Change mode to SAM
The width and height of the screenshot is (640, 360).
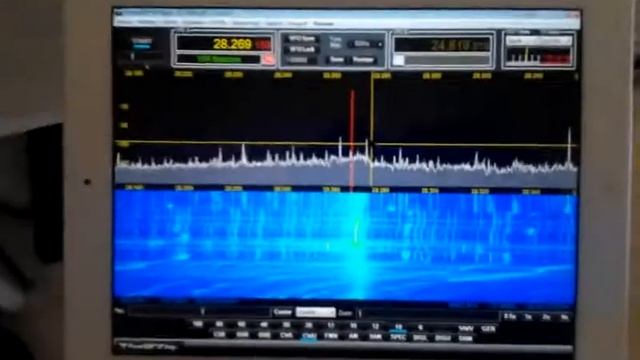(376, 337)
